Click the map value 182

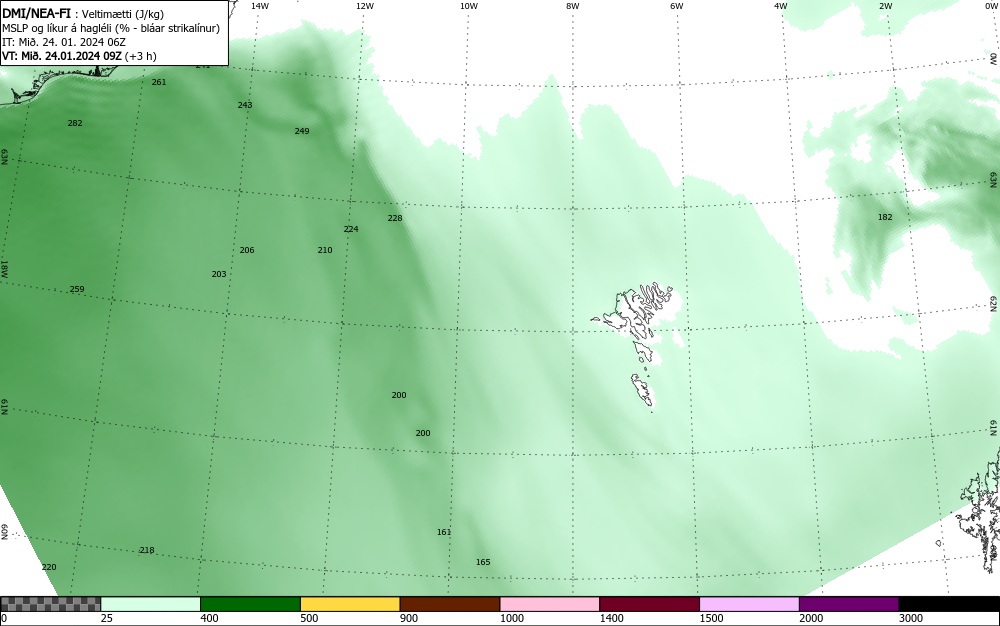tap(885, 217)
